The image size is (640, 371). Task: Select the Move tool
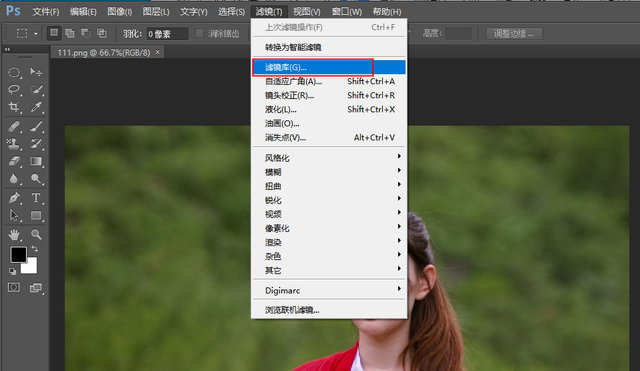[36, 72]
